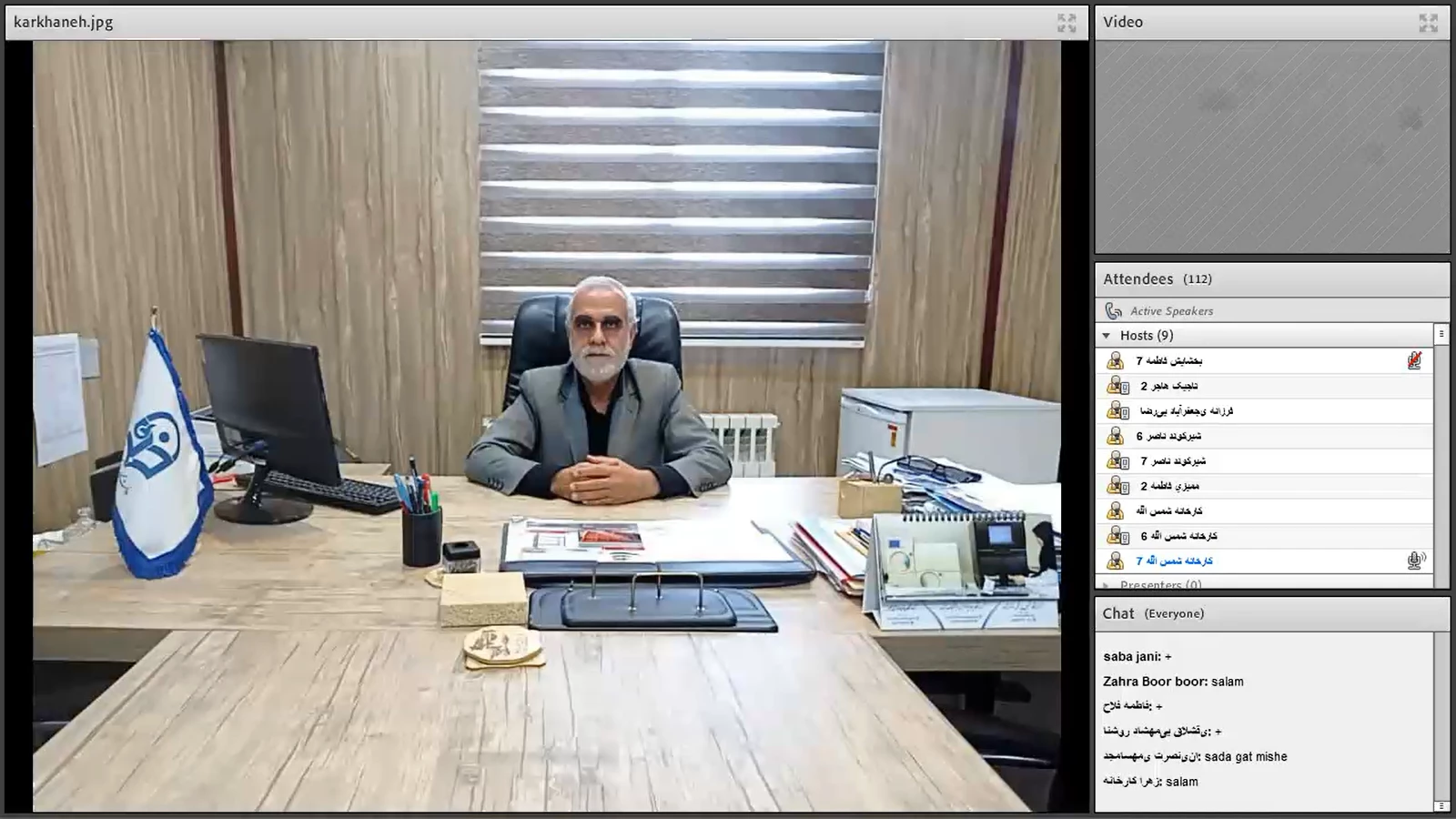Click the shared image of the man at desk
This screenshot has width=1456, height=819.
click(x=546, y=426)
